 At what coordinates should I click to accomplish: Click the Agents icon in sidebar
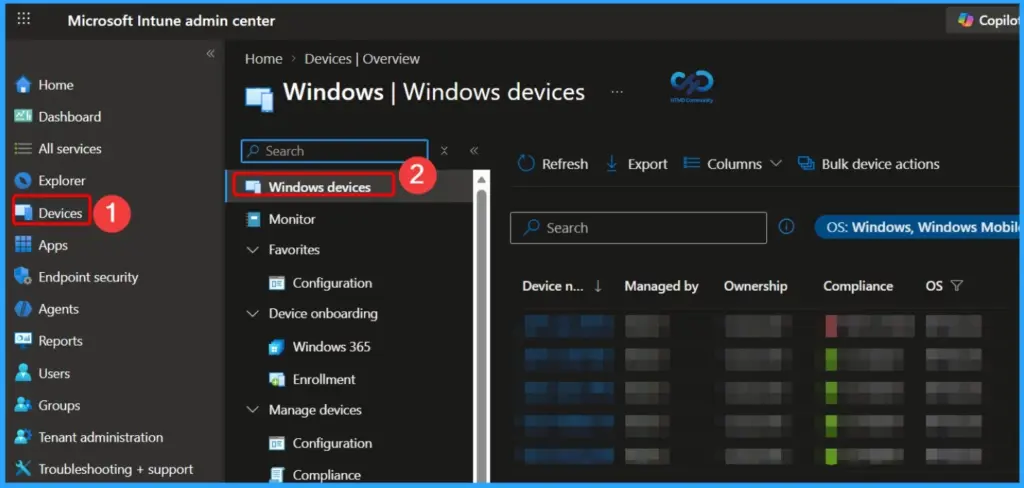coord(23,309)
